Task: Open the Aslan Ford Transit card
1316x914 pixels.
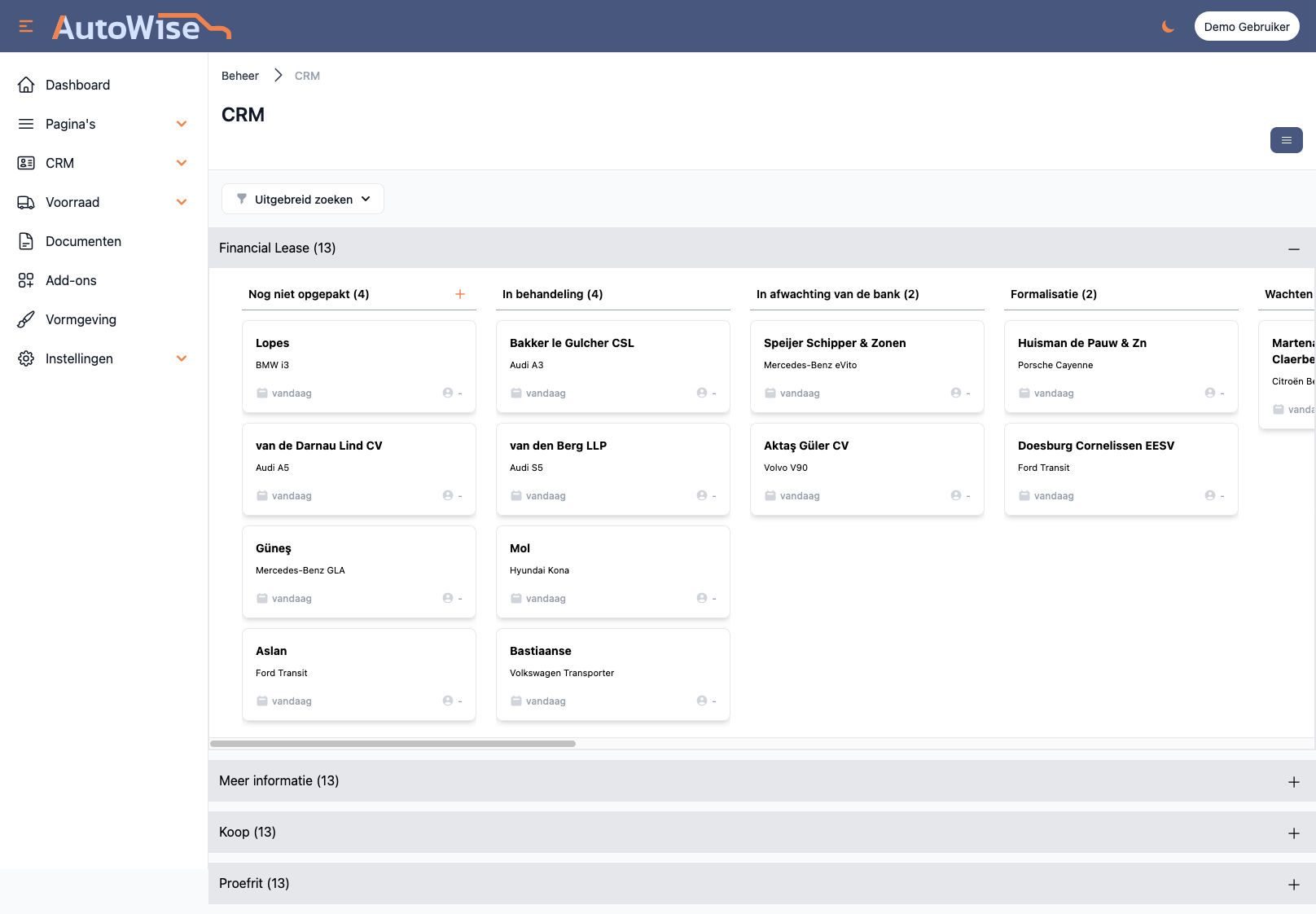Action: pos(359,675)
